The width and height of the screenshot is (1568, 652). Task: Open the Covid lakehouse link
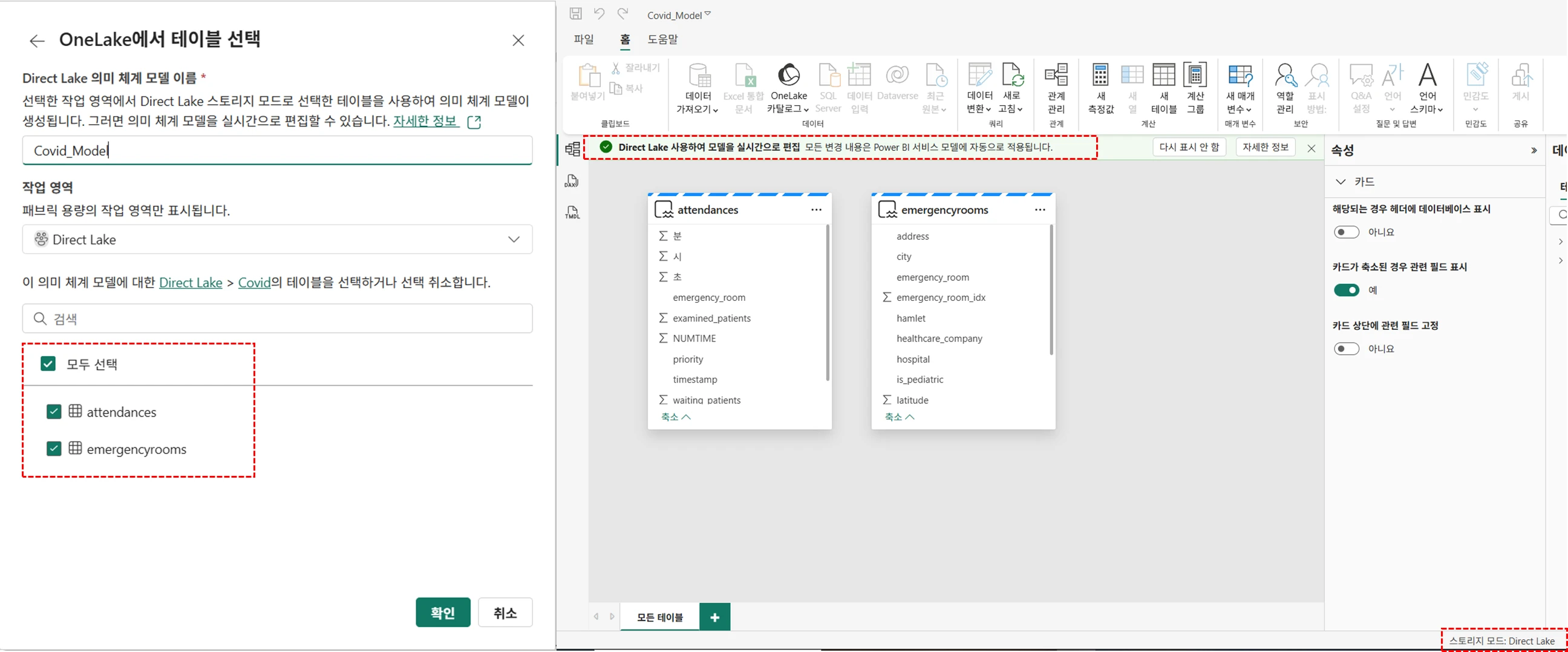click(x=254, y=283)
